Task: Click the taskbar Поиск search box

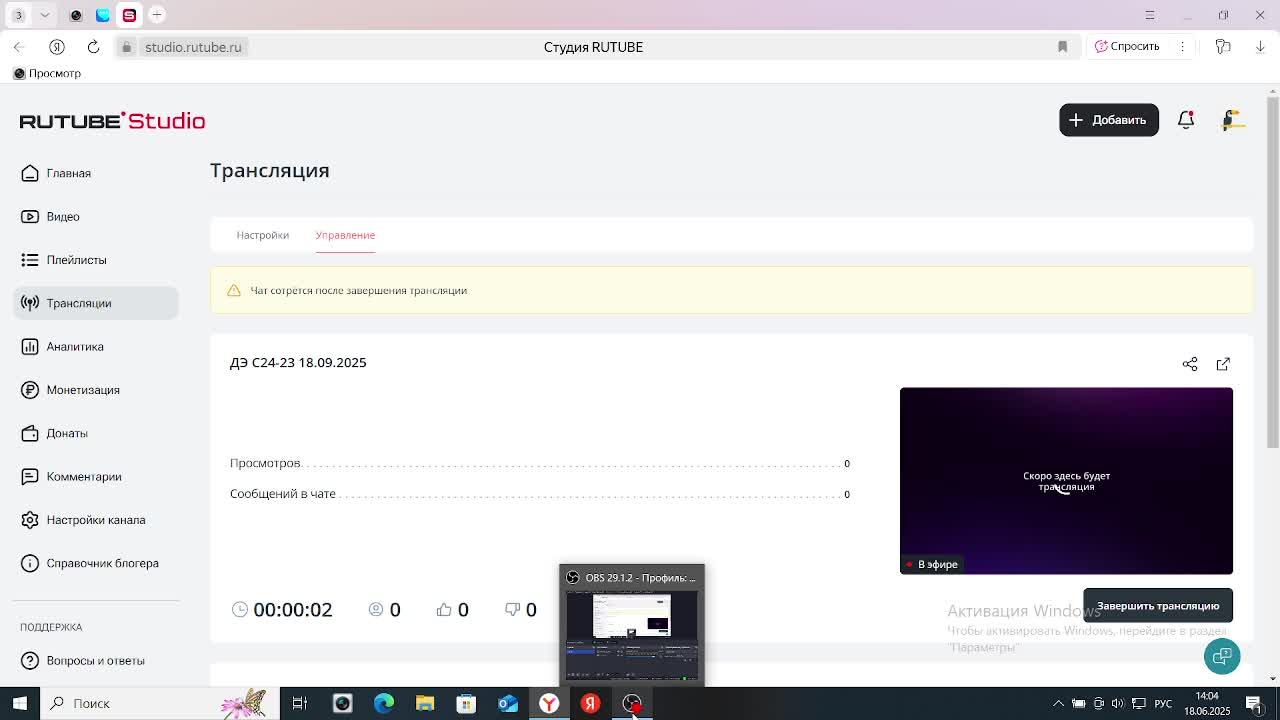Action: point(160,703)
